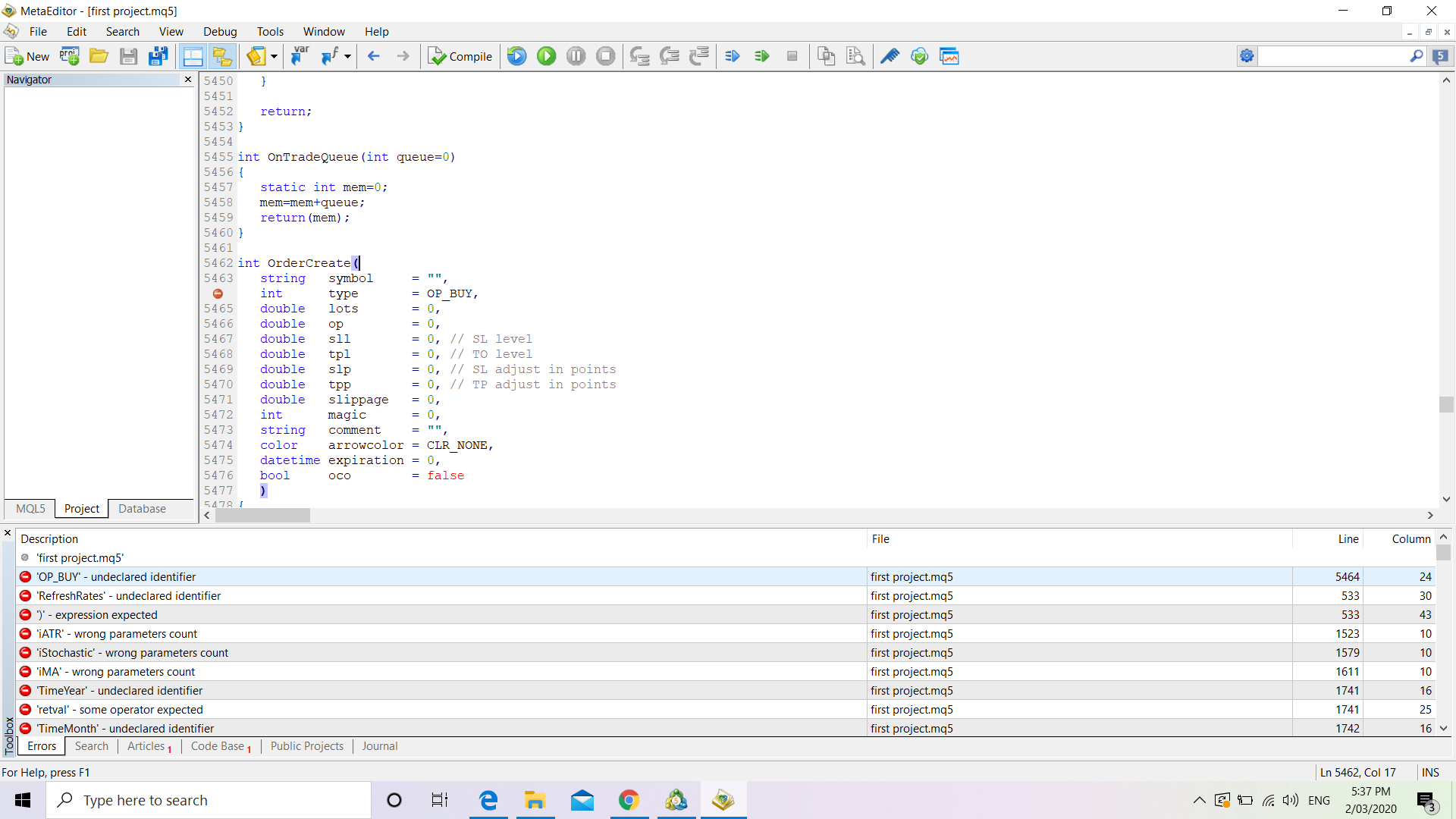Open the MQL5 Wizard icon

[256, 56]
